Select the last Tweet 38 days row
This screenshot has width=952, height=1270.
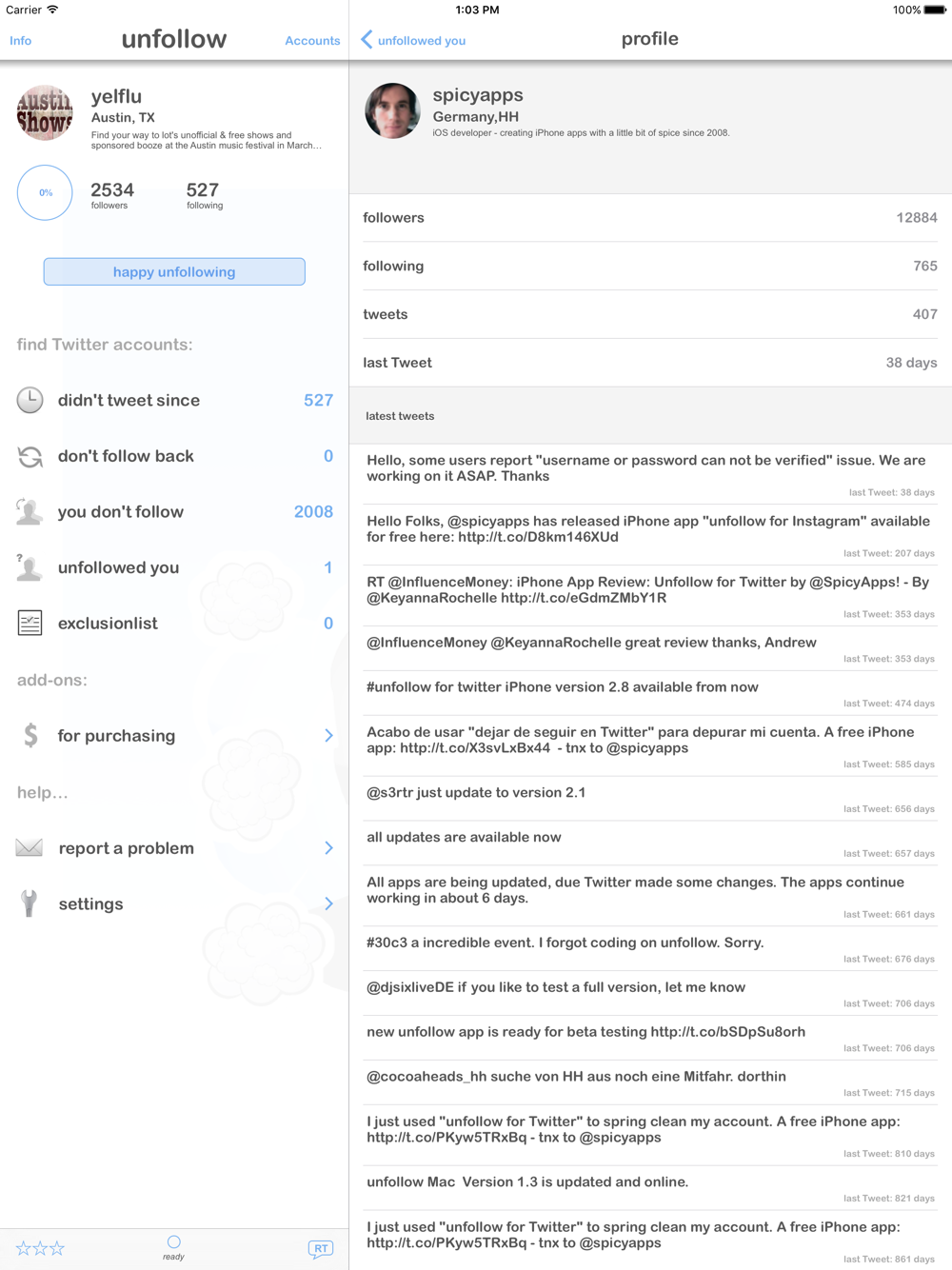(x=650, y=363)
